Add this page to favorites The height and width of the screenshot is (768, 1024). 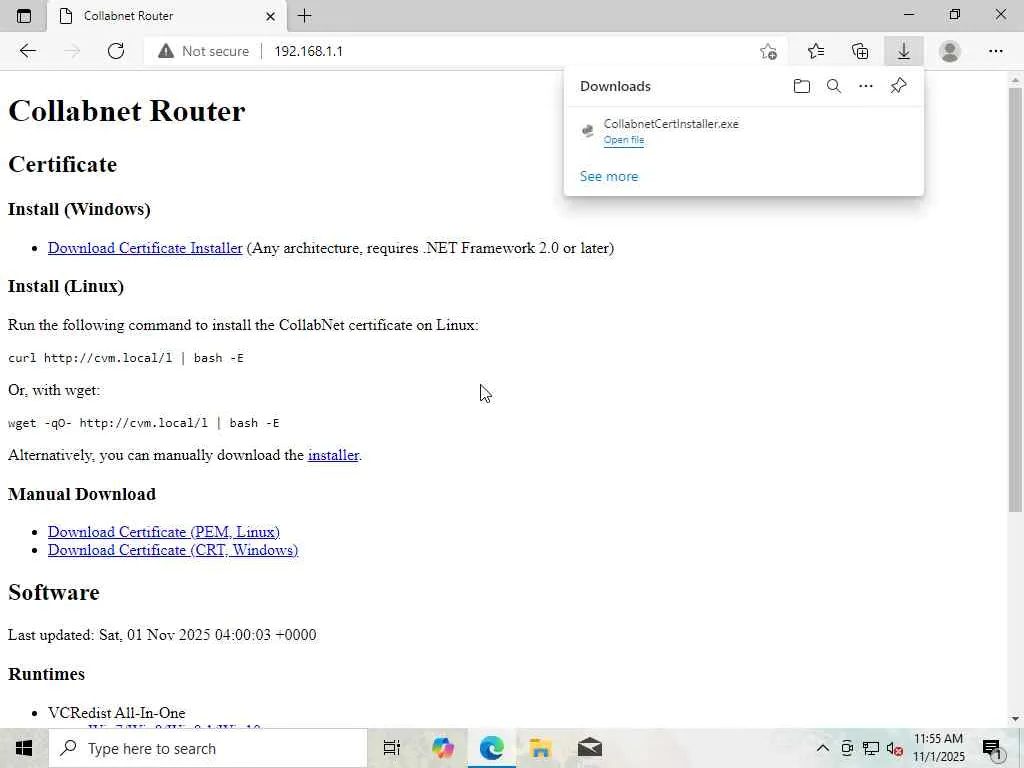[x=769, y=51]
